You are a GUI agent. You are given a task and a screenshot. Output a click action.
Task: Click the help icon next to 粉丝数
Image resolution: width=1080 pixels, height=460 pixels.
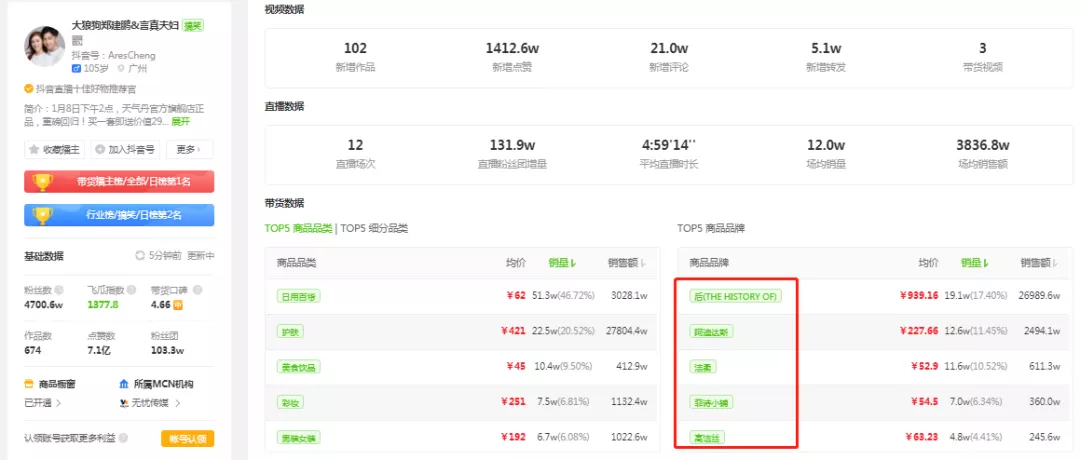click(x=58, y=289)
